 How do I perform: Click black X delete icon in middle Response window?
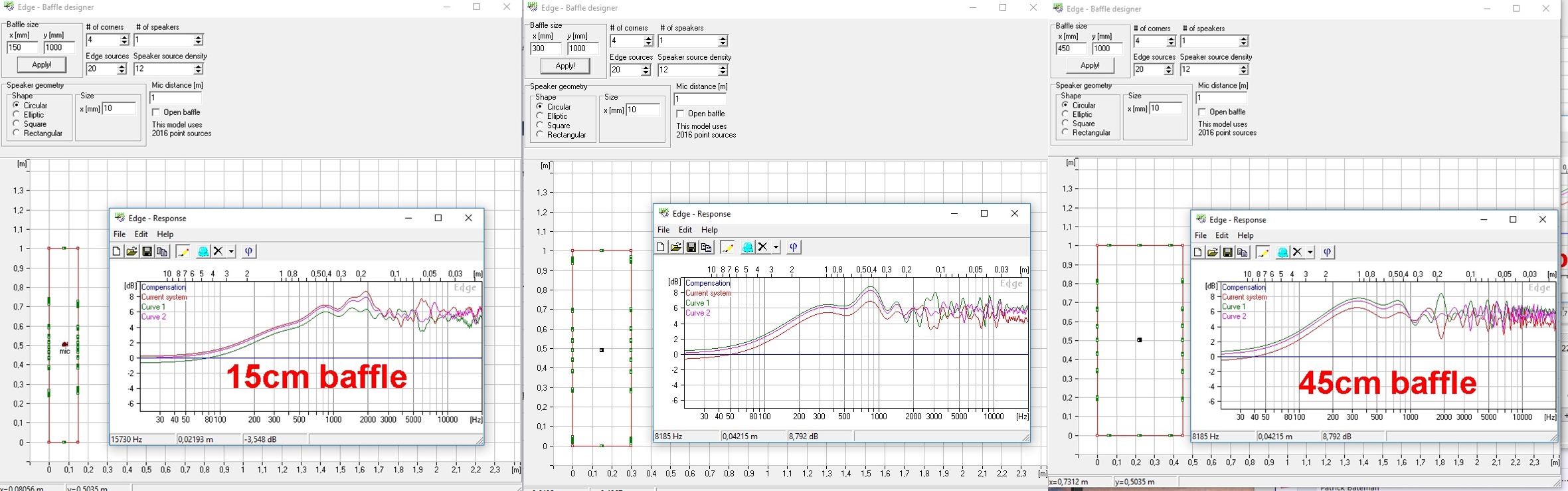coord(762,247)
